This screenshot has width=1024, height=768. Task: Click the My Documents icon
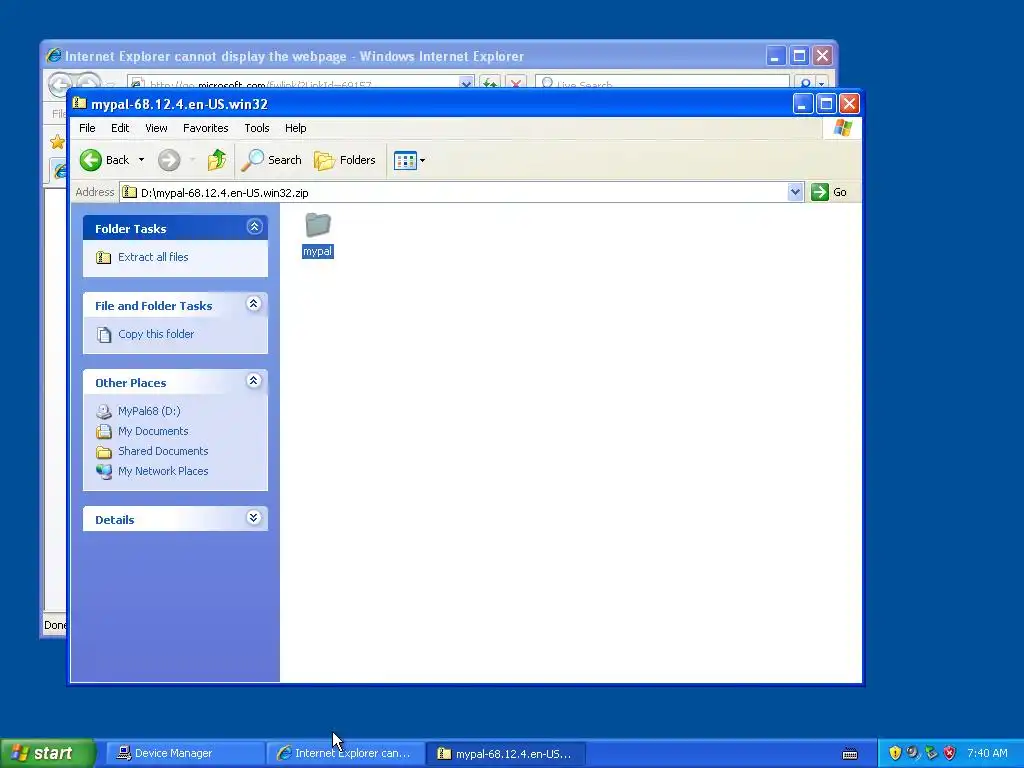pos(104,432)
